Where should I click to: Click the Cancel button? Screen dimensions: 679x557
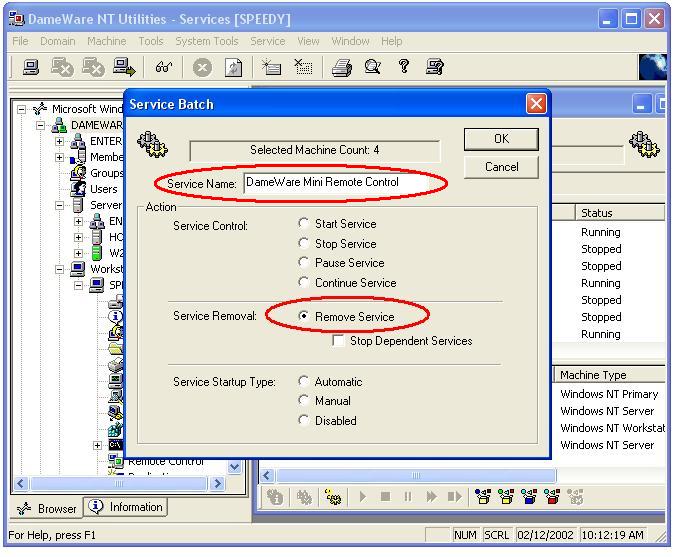coord(501,167)
